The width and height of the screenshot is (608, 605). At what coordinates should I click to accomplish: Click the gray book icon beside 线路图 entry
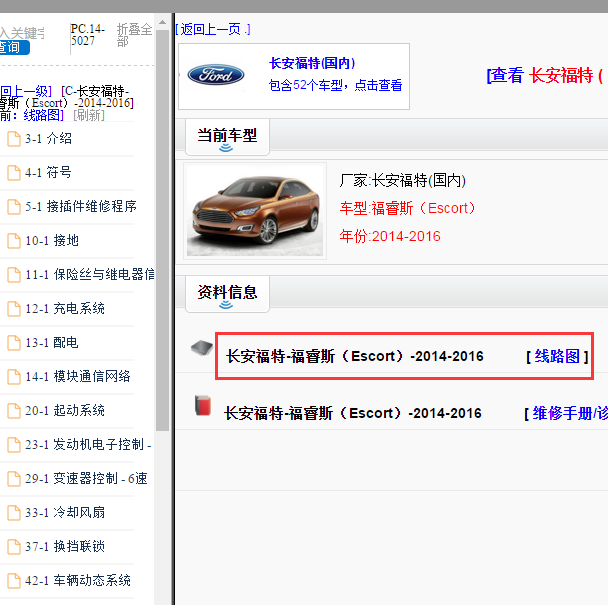click(202, 347)
